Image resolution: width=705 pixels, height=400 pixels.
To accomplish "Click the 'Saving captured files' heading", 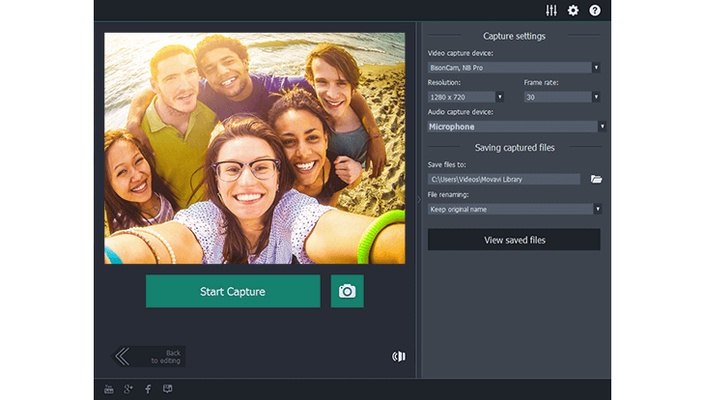I will pyautogui.click(x=514, y=147).
